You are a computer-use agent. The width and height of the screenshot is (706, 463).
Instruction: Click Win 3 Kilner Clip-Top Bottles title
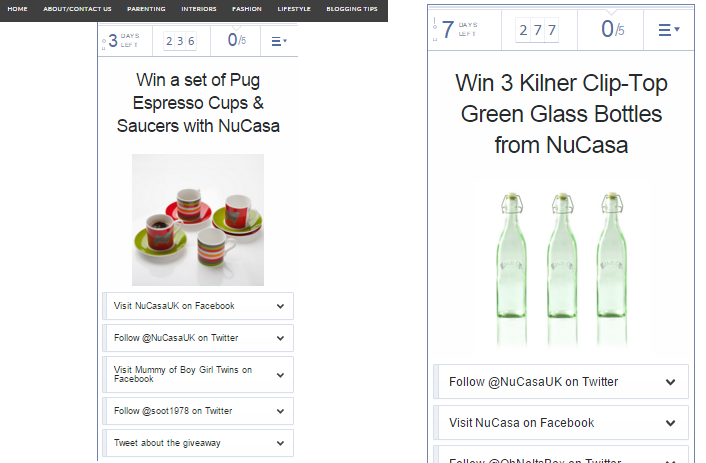tap(561, 114)
